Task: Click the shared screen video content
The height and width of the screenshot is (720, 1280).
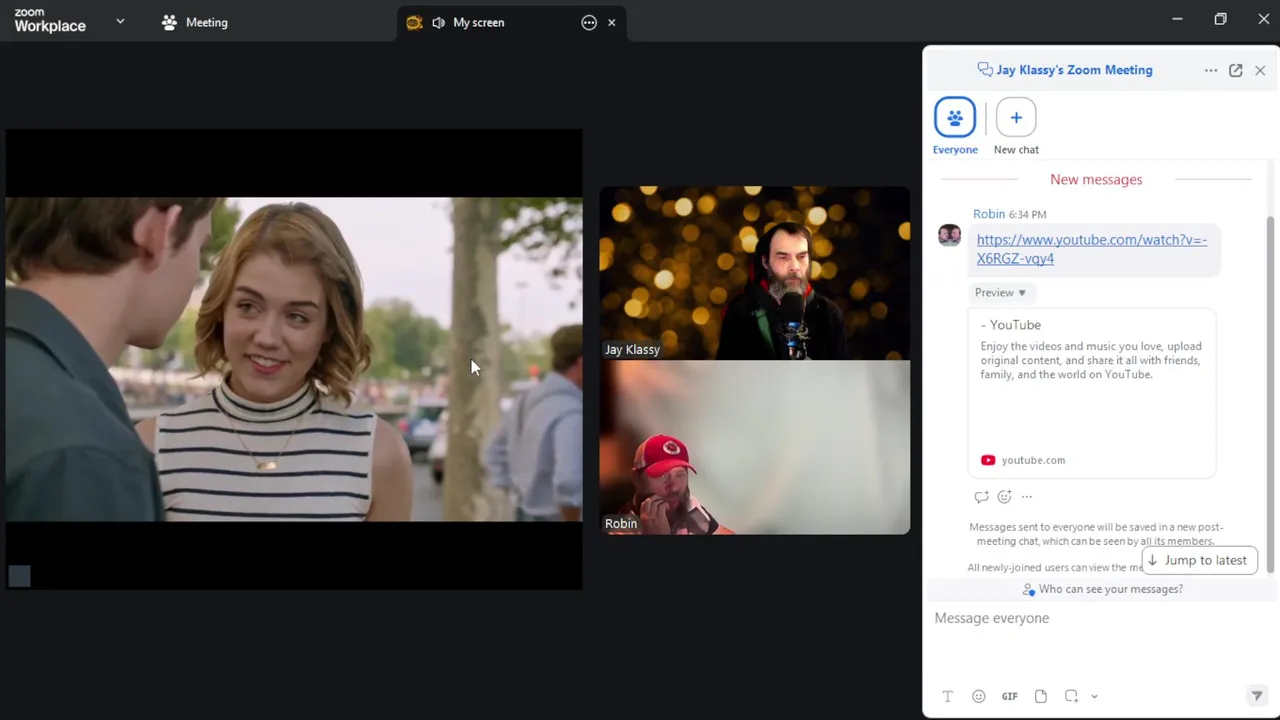Action: pyautogui.click(x=294, y=359)
